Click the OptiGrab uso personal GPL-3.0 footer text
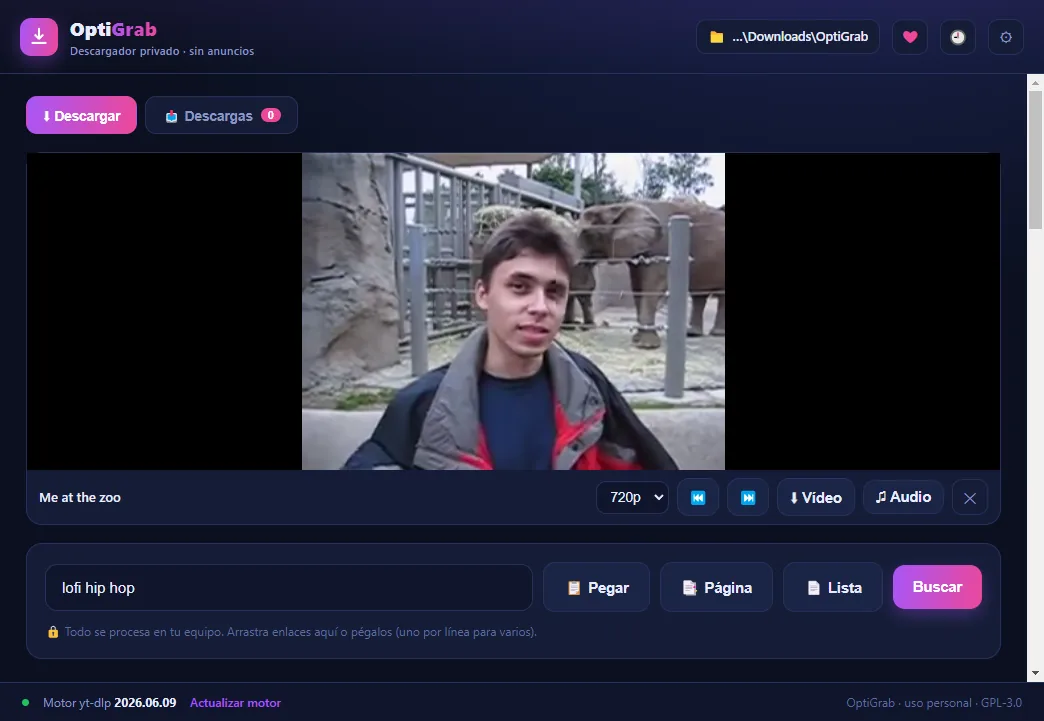Screen dimensions: 1044x721 coord(933,702)
